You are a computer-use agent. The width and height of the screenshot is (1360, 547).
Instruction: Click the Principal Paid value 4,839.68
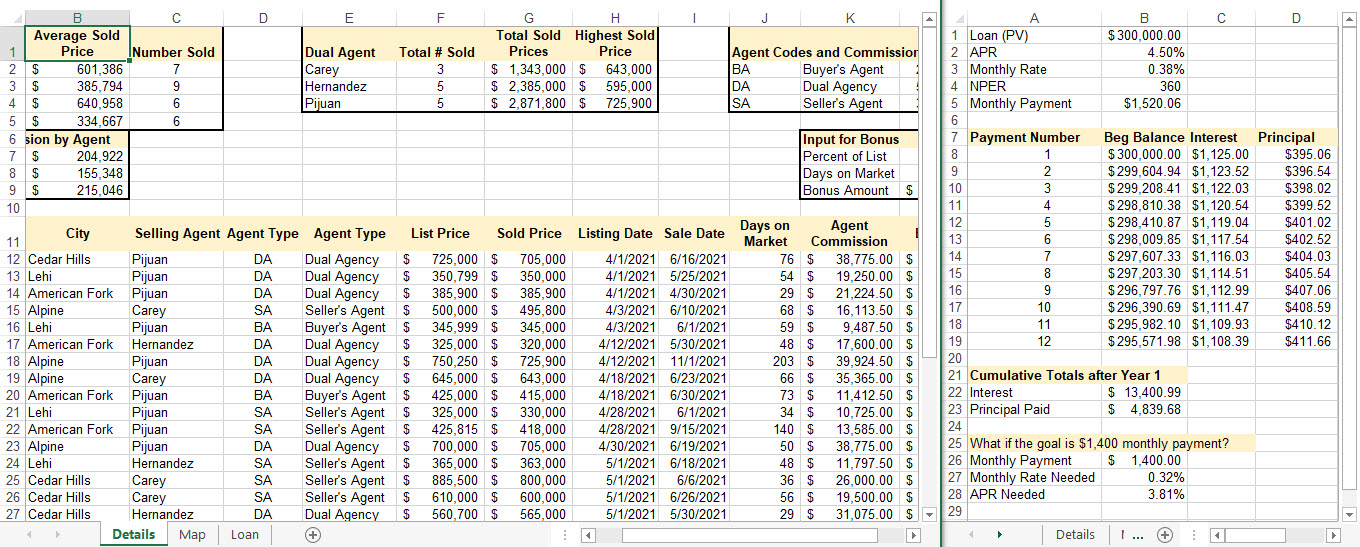pos(1144,409)
